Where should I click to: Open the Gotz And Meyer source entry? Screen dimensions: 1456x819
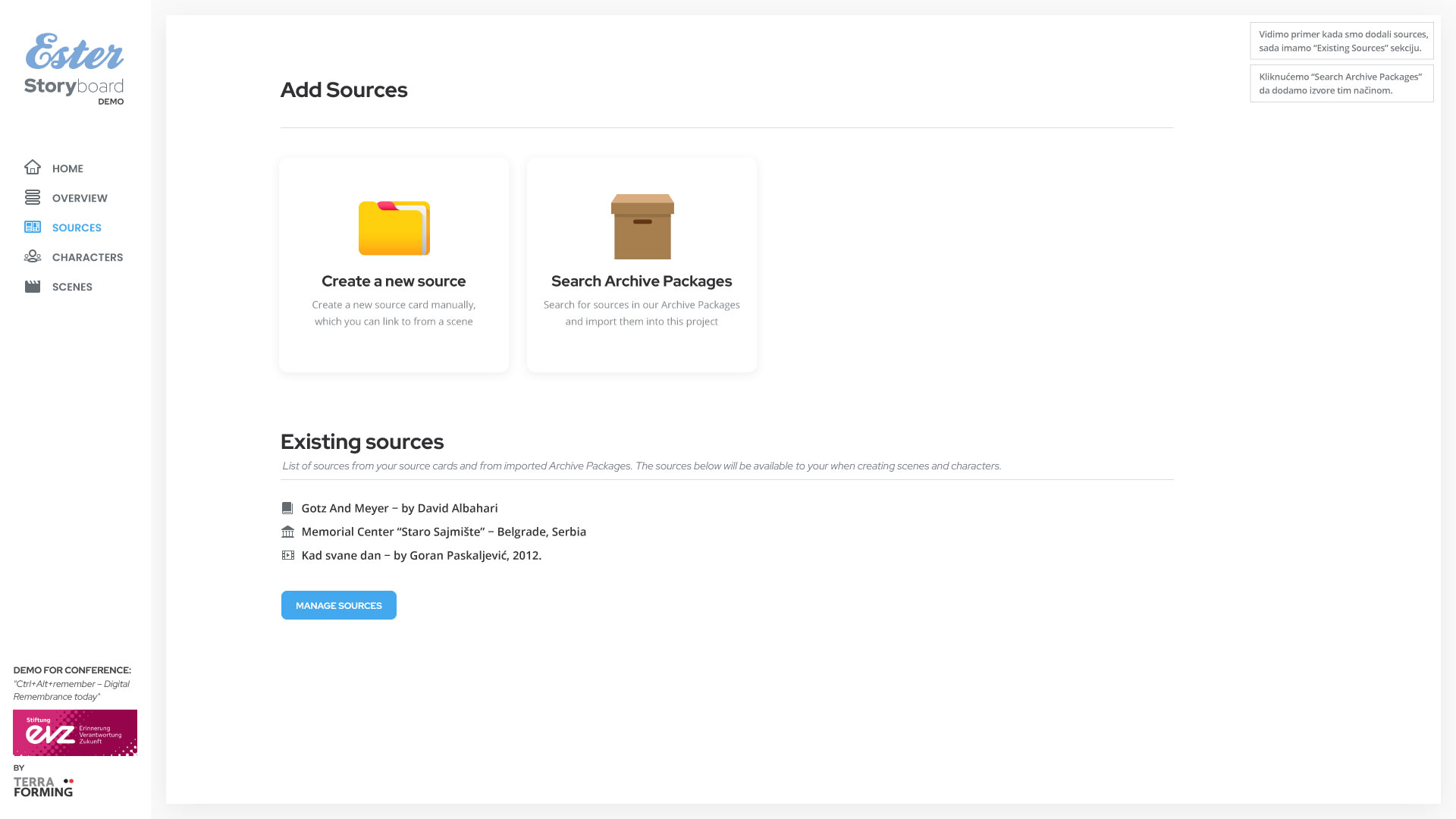pyautogui.click(x=400, y=508)
